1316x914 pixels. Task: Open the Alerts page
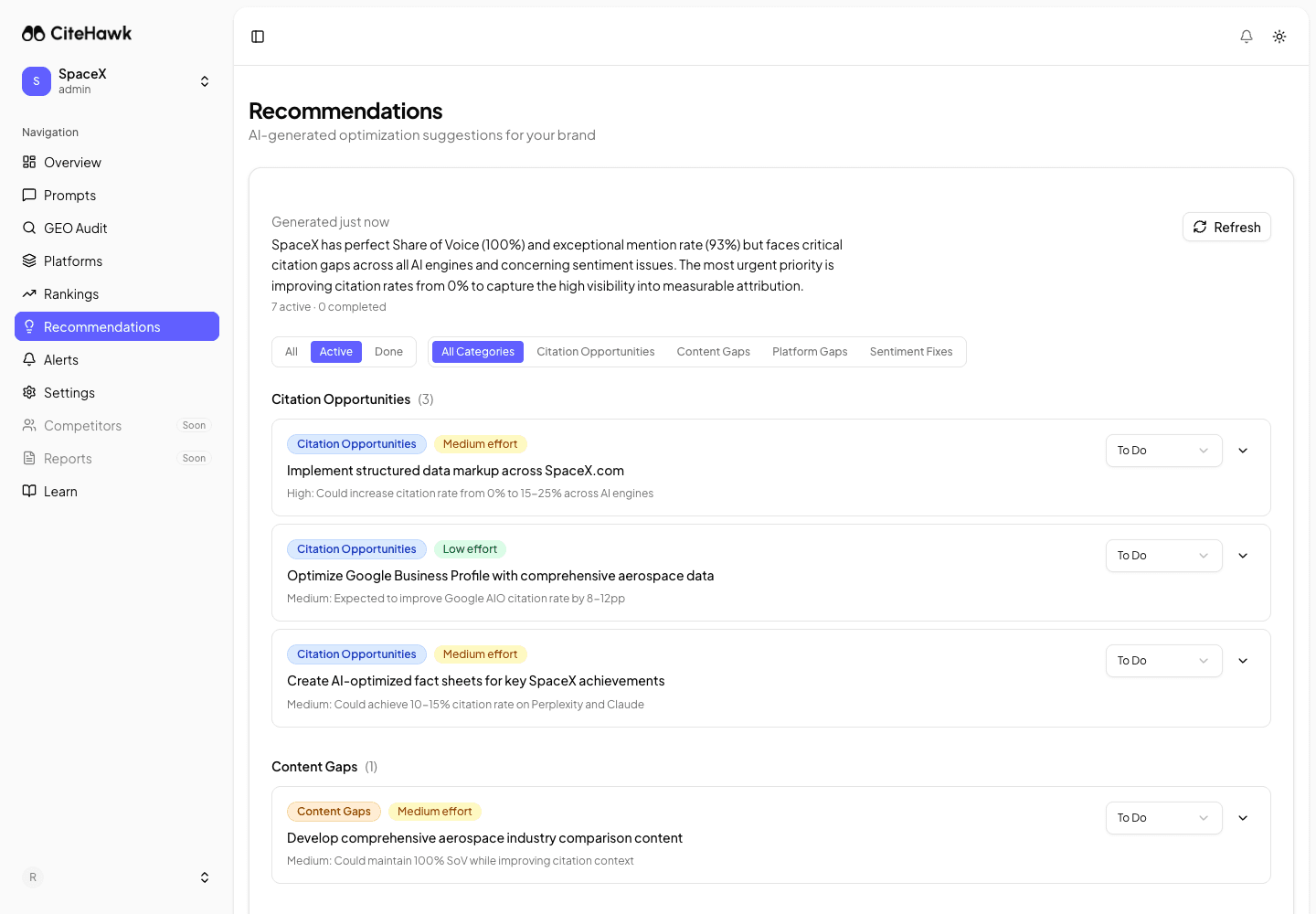[117, 359]
